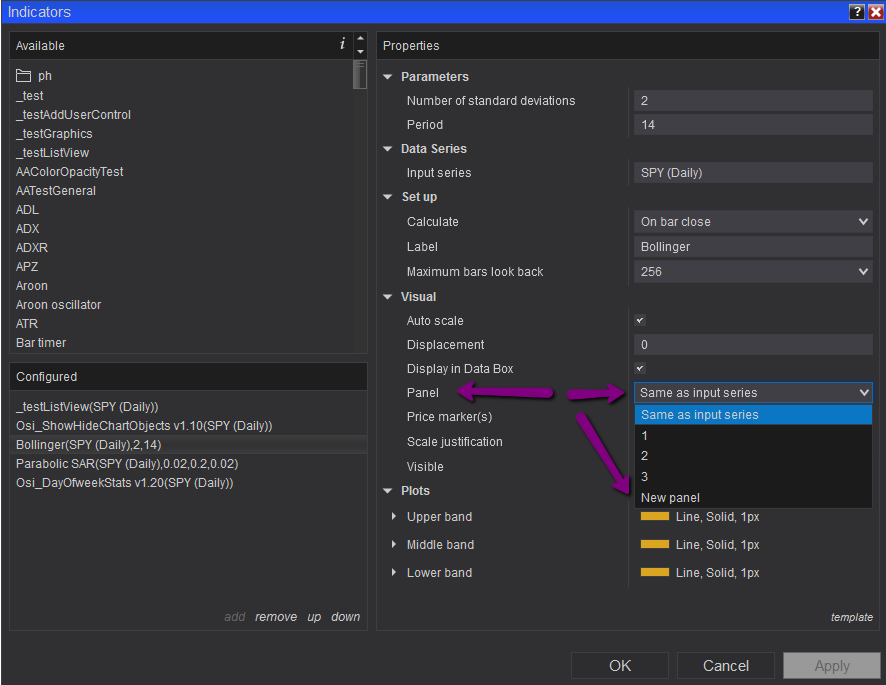Viewport: 886px width, 685px height.
Task: Toggle the Display in Data Box checkbox
Action: tap(640, 369)
